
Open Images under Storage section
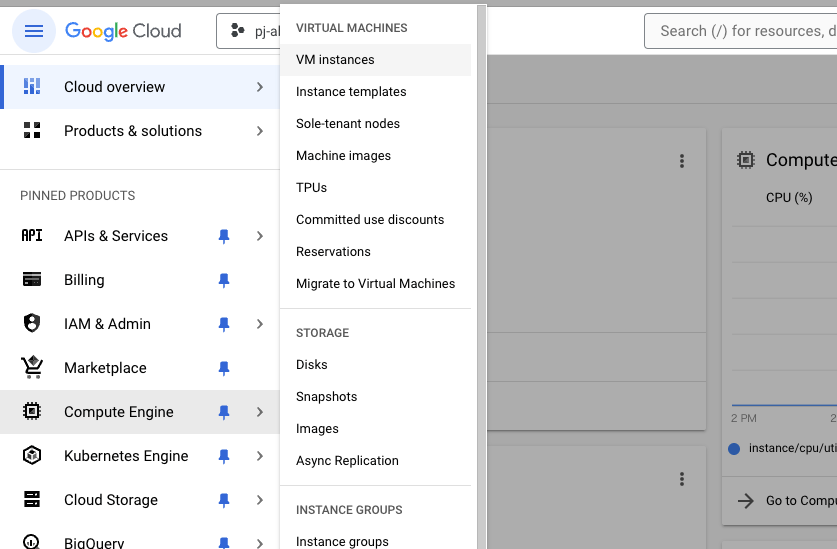(x=375, y=429)
